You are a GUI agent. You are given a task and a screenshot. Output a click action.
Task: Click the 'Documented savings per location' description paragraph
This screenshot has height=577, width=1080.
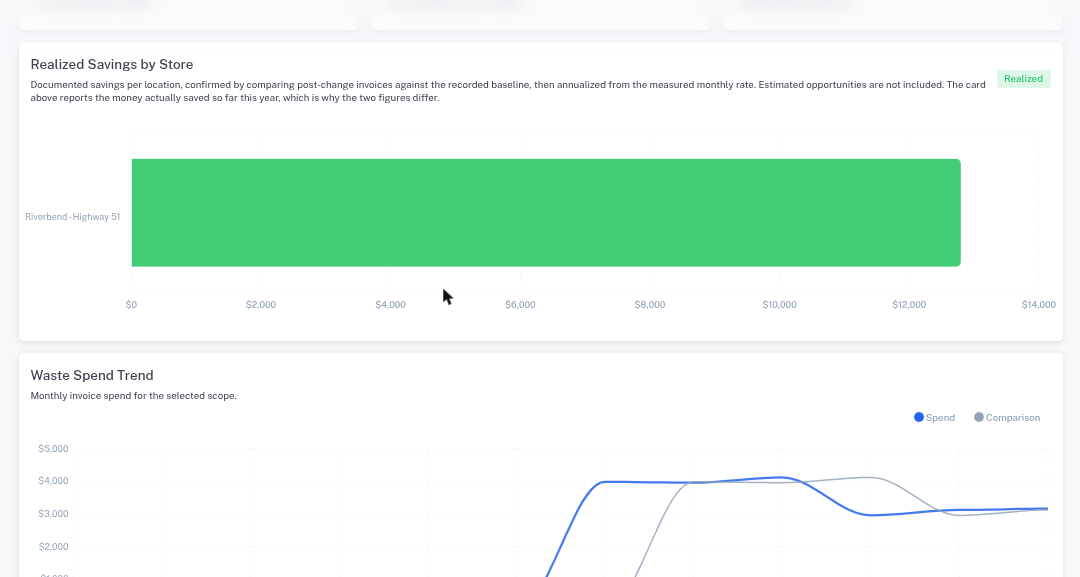click(508, 91)
